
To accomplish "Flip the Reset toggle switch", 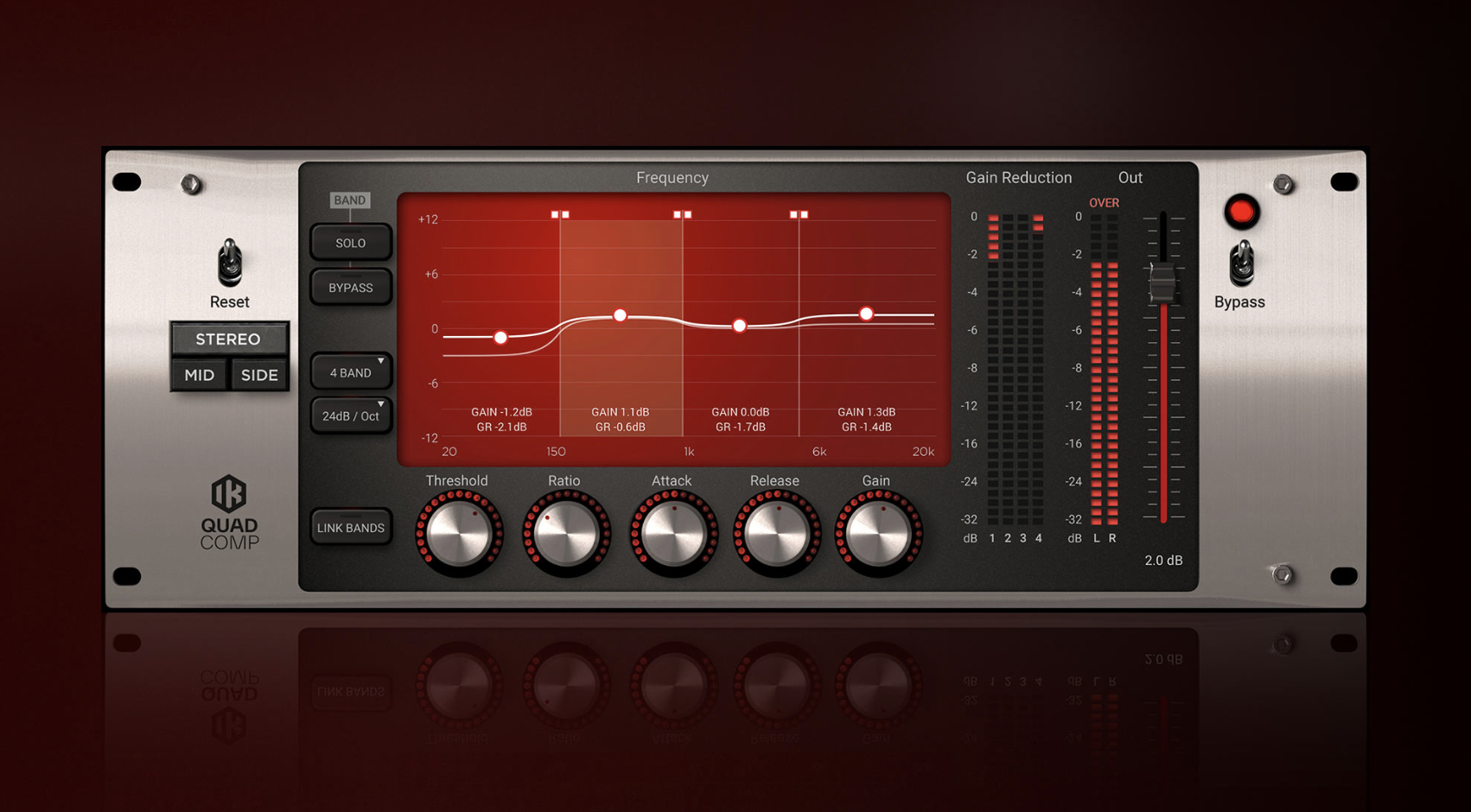I will (229, 263).
